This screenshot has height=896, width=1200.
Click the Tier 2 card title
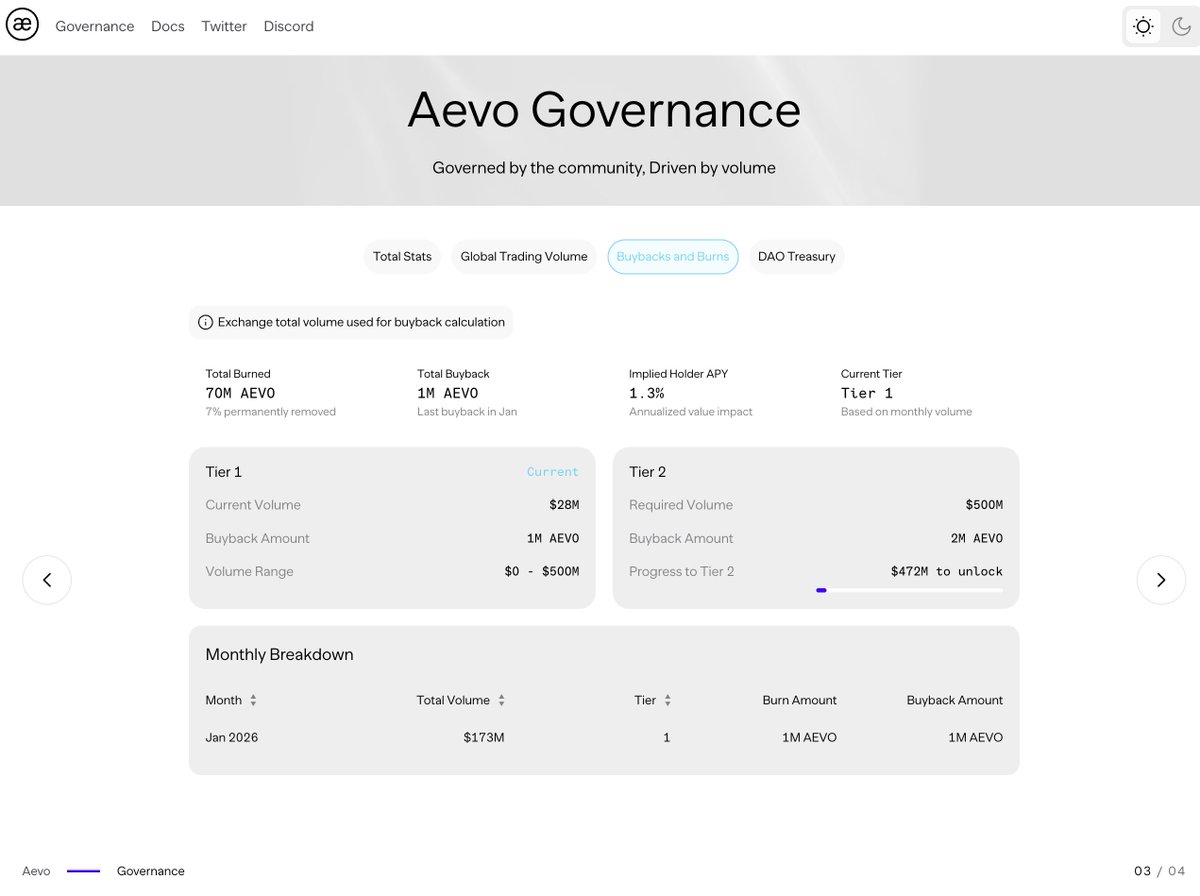648,472
